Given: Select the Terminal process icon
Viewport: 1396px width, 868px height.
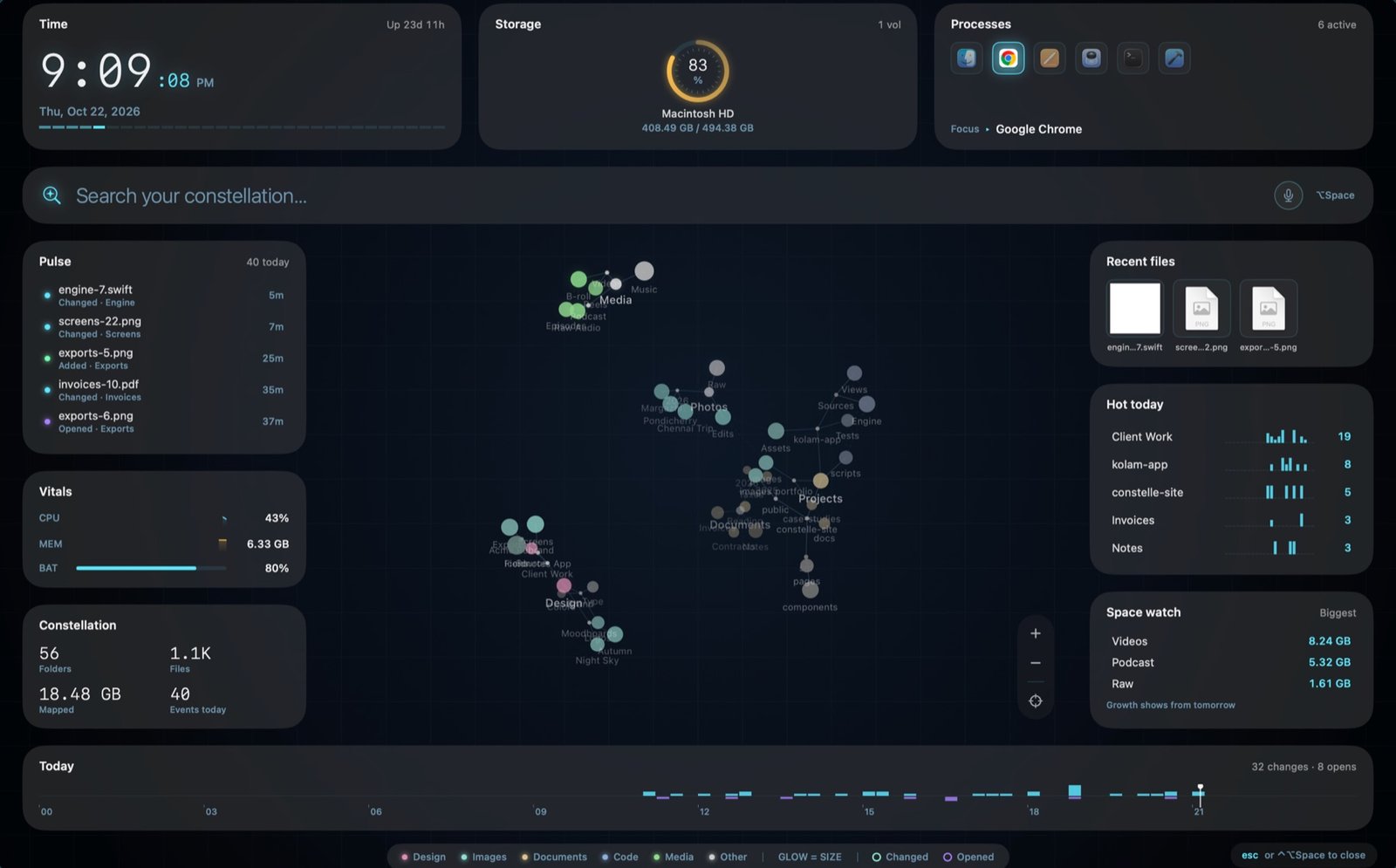Looking at the screenshot, I should [x=1133, y=58].
